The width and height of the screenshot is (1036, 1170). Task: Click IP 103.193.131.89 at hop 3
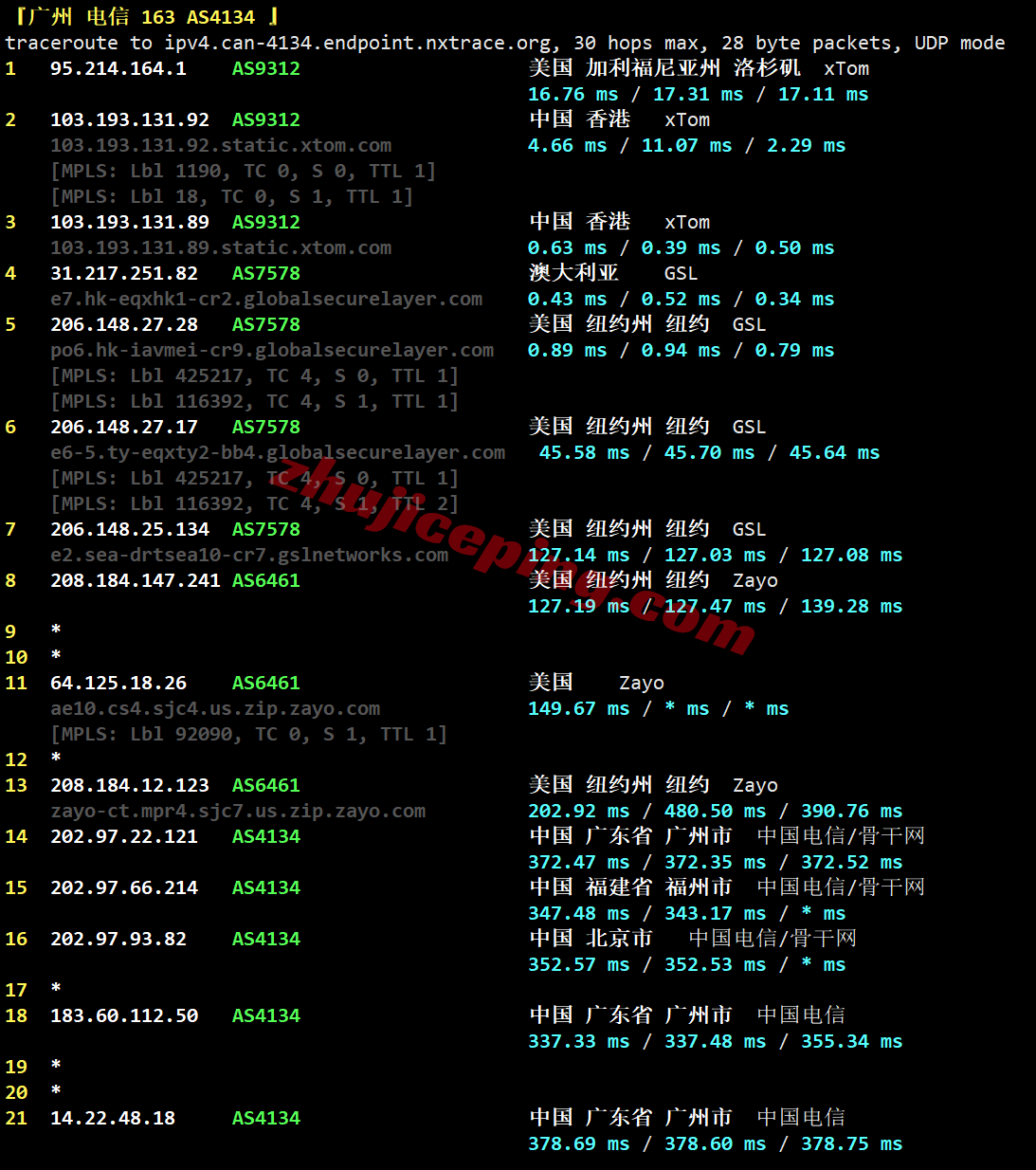(130, 222)
